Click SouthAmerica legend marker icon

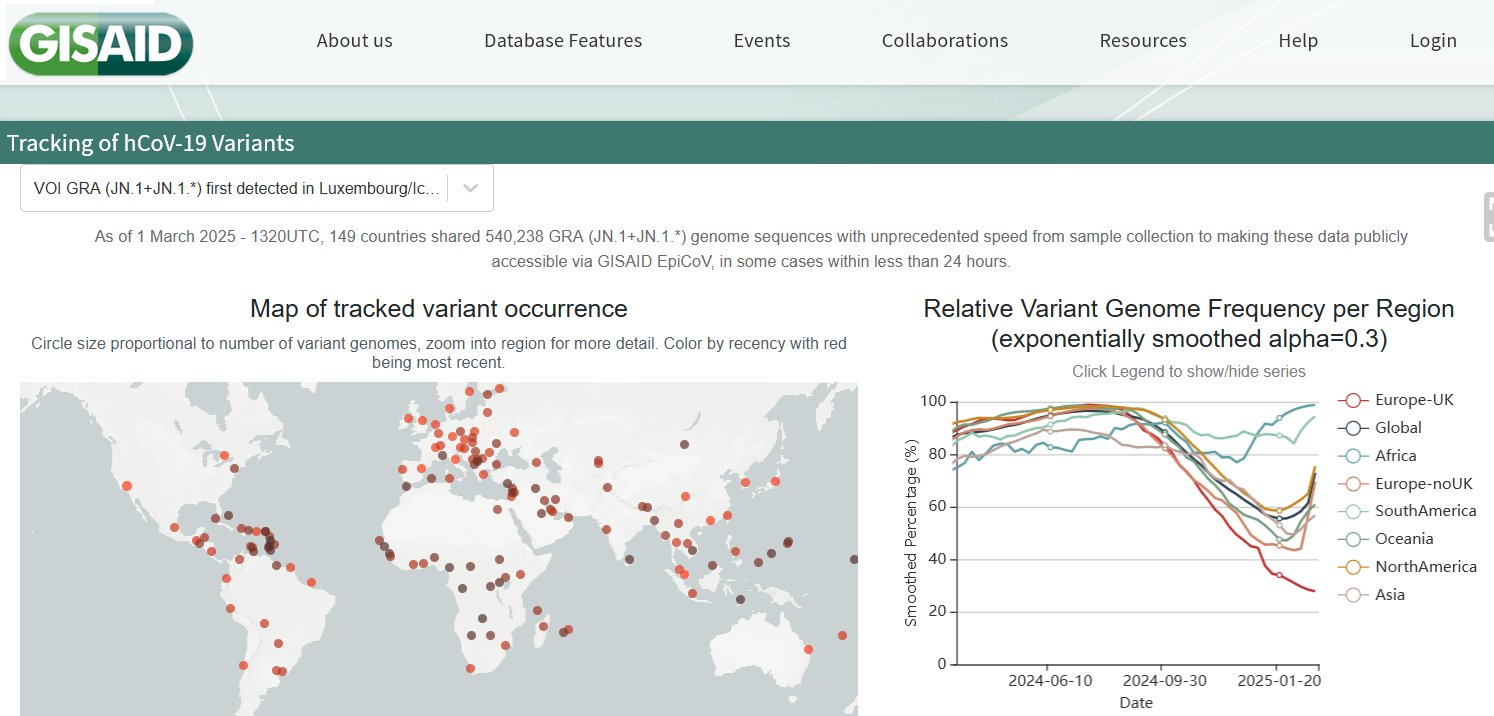click(x=1353, y=511)
